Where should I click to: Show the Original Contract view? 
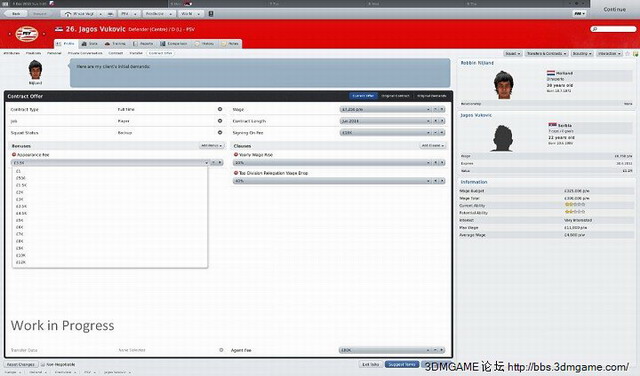coord(395,96)
